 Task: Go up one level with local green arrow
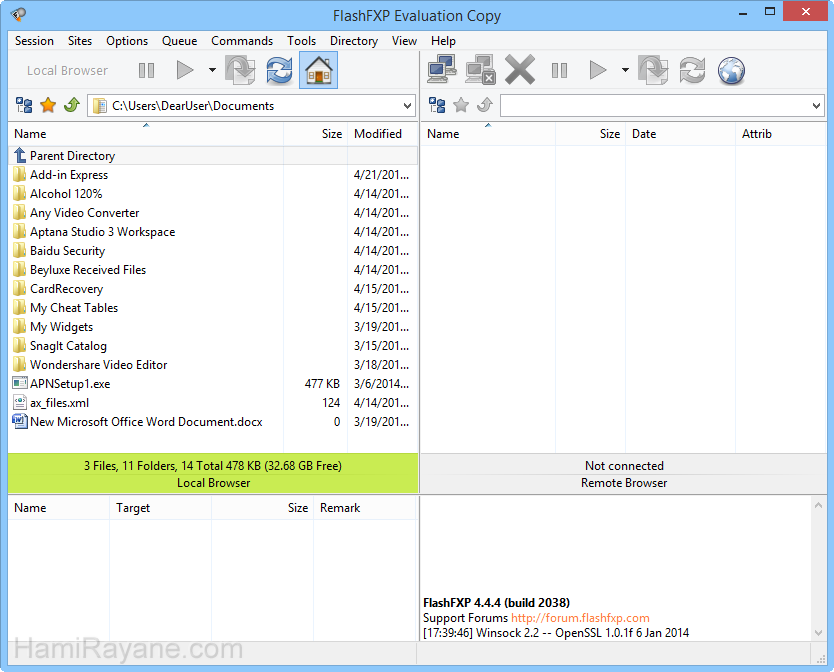[72, 105]
